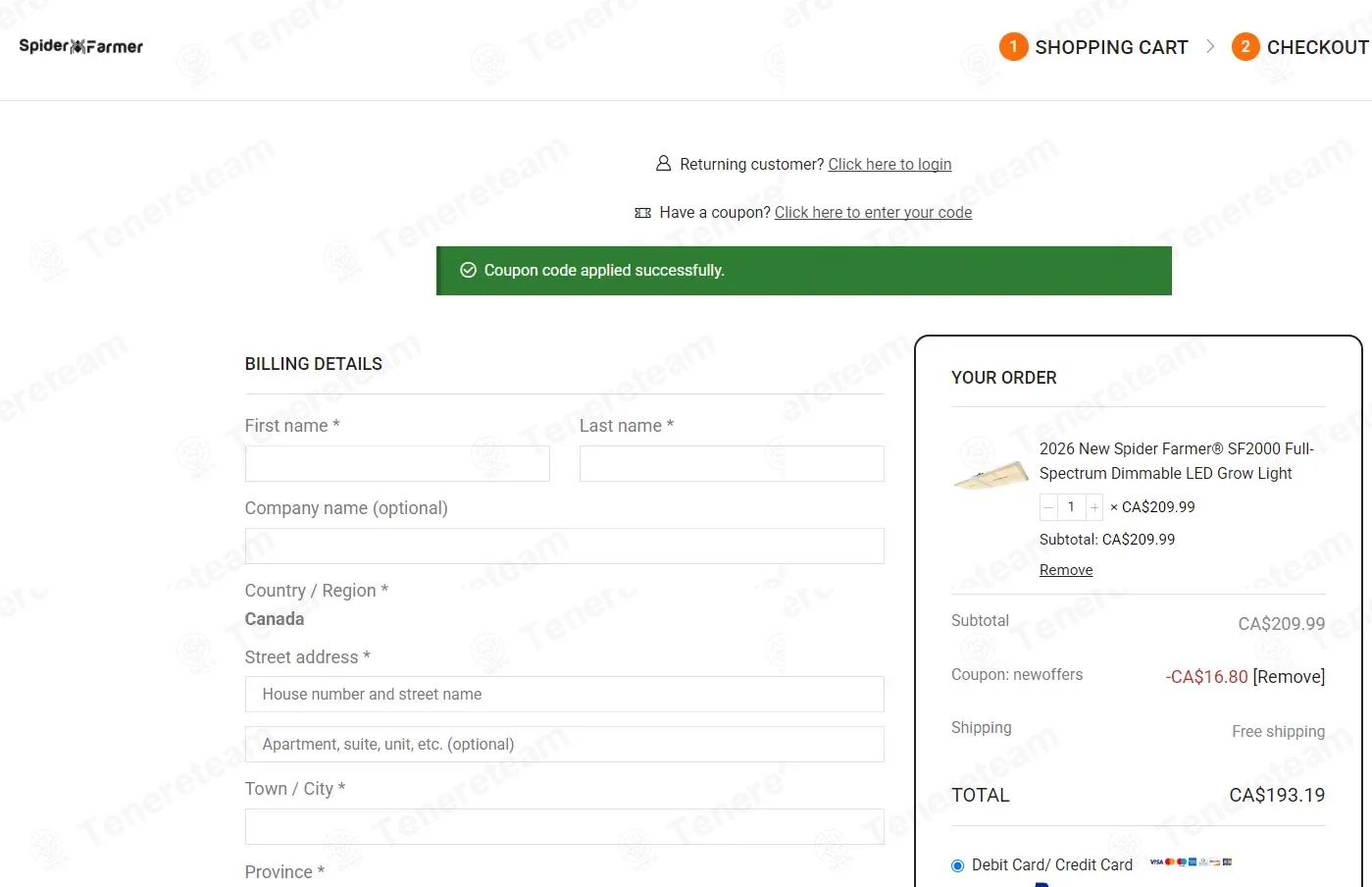
Task: Click the 'Free shipping' text
Action: (x=1279, y=731)
